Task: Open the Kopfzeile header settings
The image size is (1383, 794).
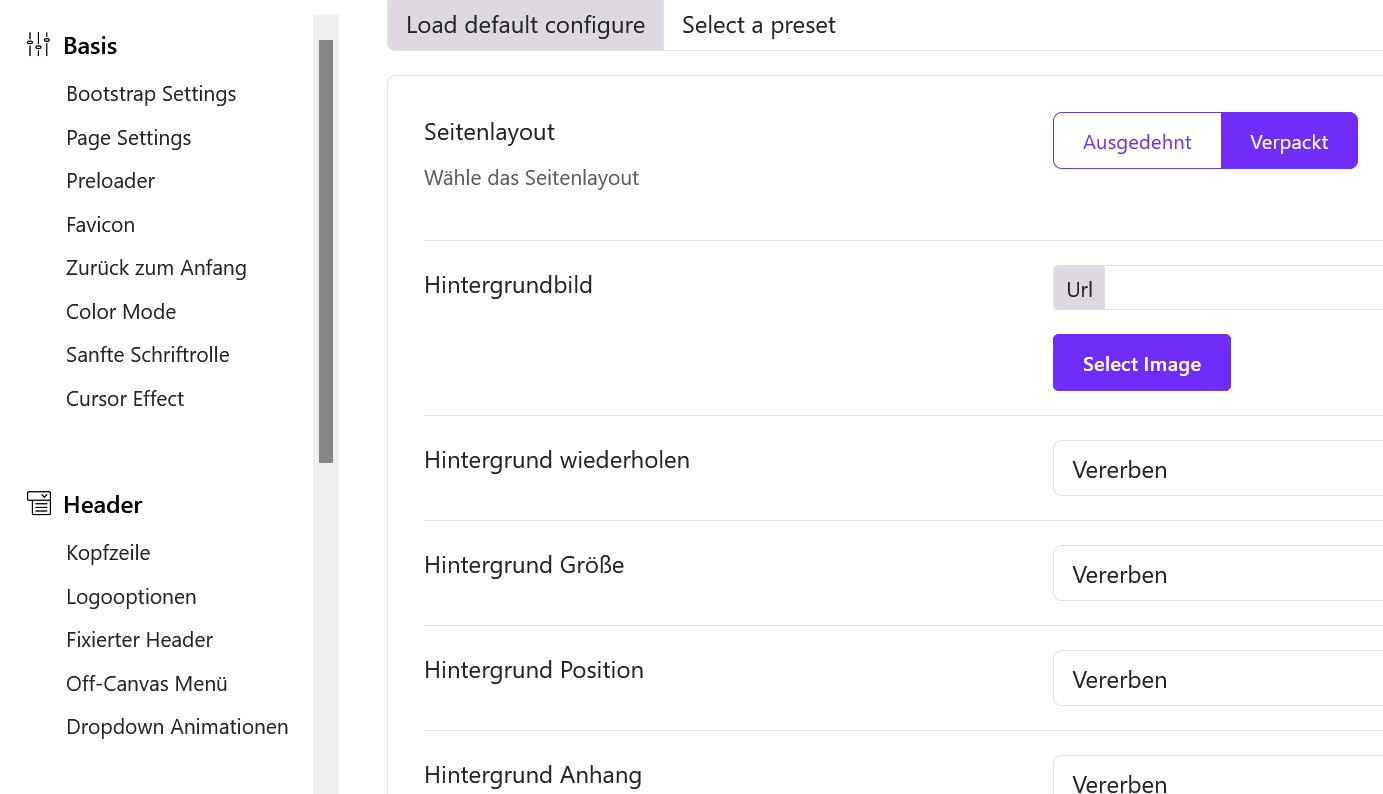Action: point(108,552)
